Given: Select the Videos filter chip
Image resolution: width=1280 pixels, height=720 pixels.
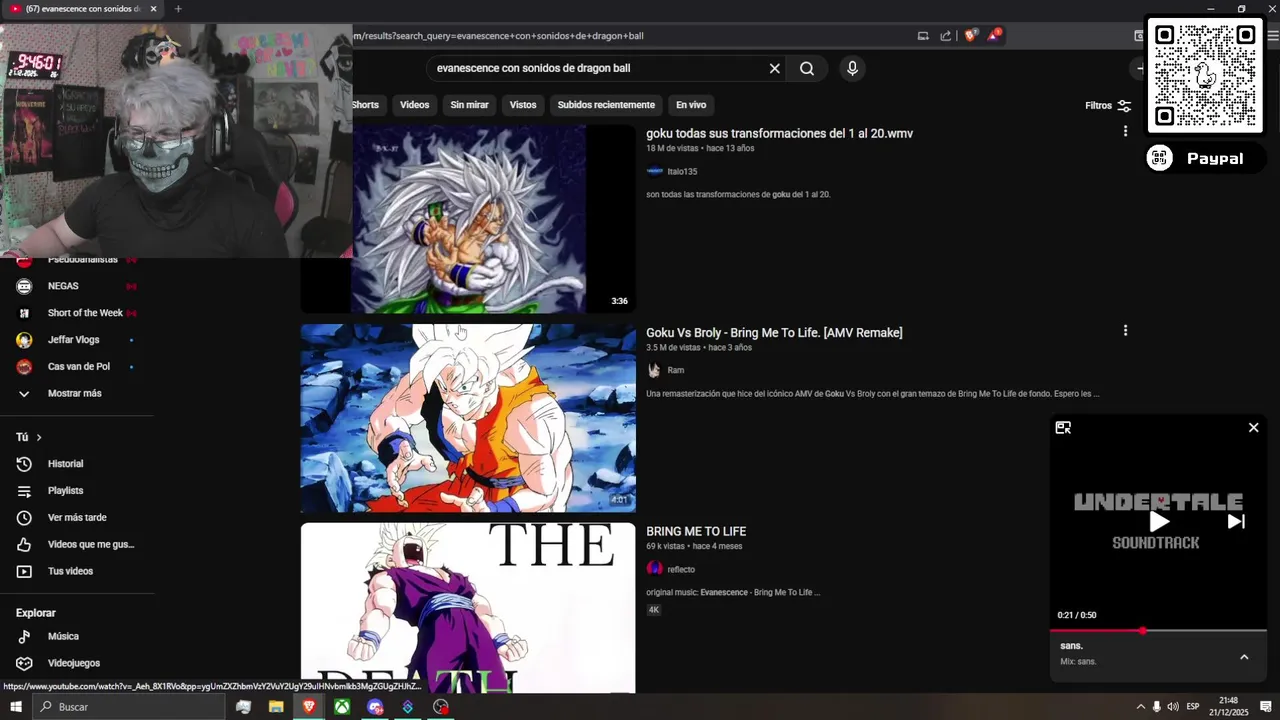Looking at the screenshot, I should click(414, 105).
